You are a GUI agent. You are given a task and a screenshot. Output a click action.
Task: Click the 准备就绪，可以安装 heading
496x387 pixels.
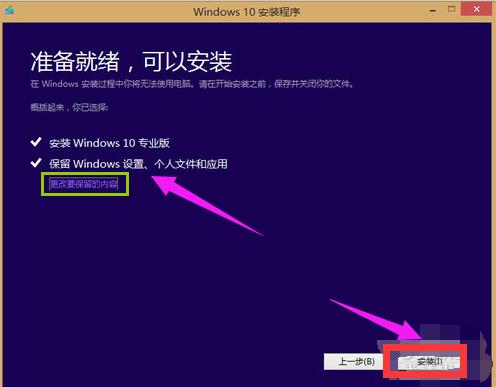click(x=131, y=61)
